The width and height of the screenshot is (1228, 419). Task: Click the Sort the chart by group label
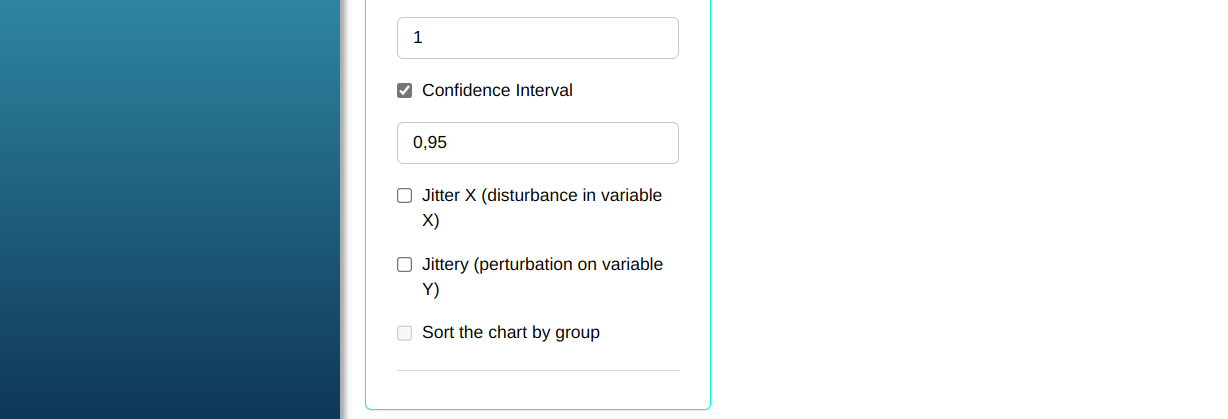click(x=510, y=333)
